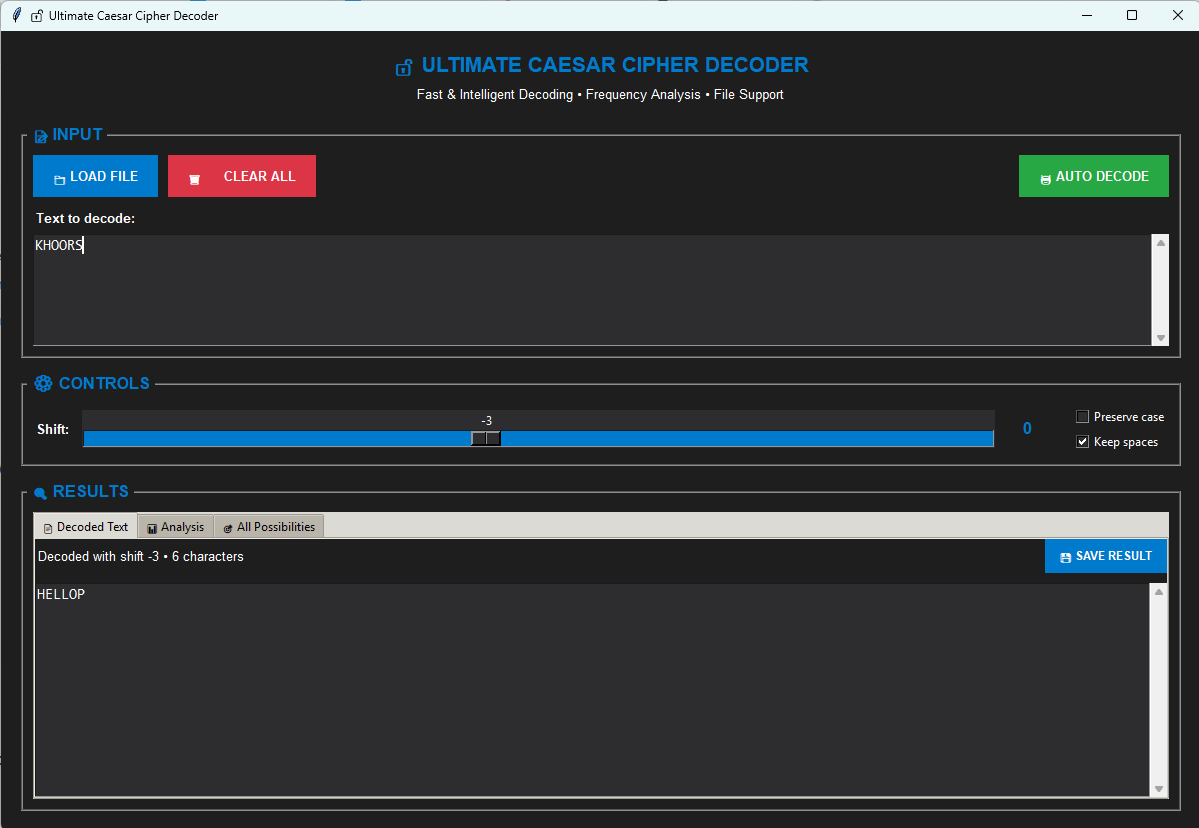Click the document icon beside Input heading
Viewport: 1199px width, 828px height.
40,136
